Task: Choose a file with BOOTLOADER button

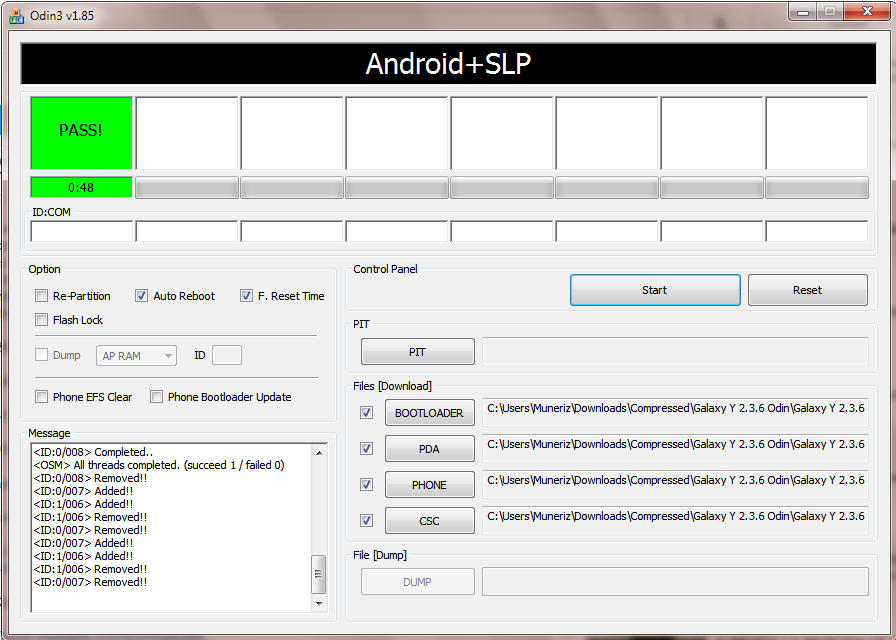Action: point(429,413)
